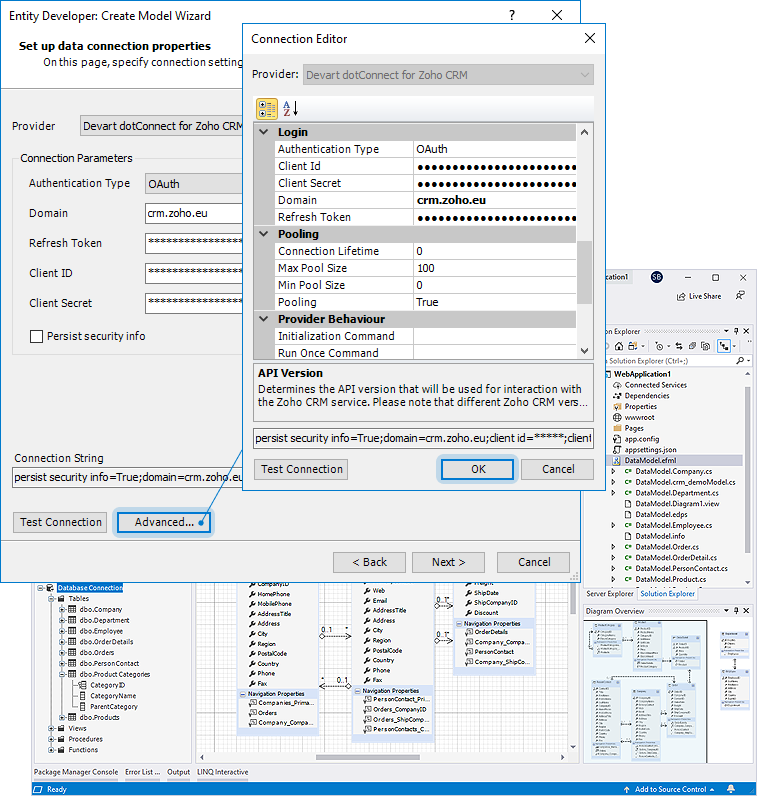
Task: Open the Output tab
Action: click(x=179, y=772)
